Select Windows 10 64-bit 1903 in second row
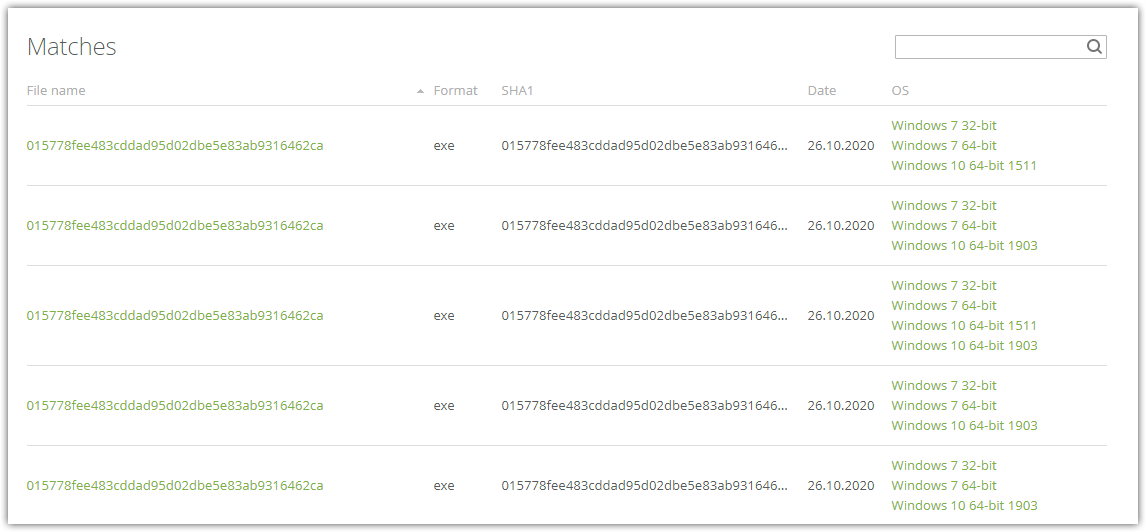1146x532 pixels. [x=964, y=246]
